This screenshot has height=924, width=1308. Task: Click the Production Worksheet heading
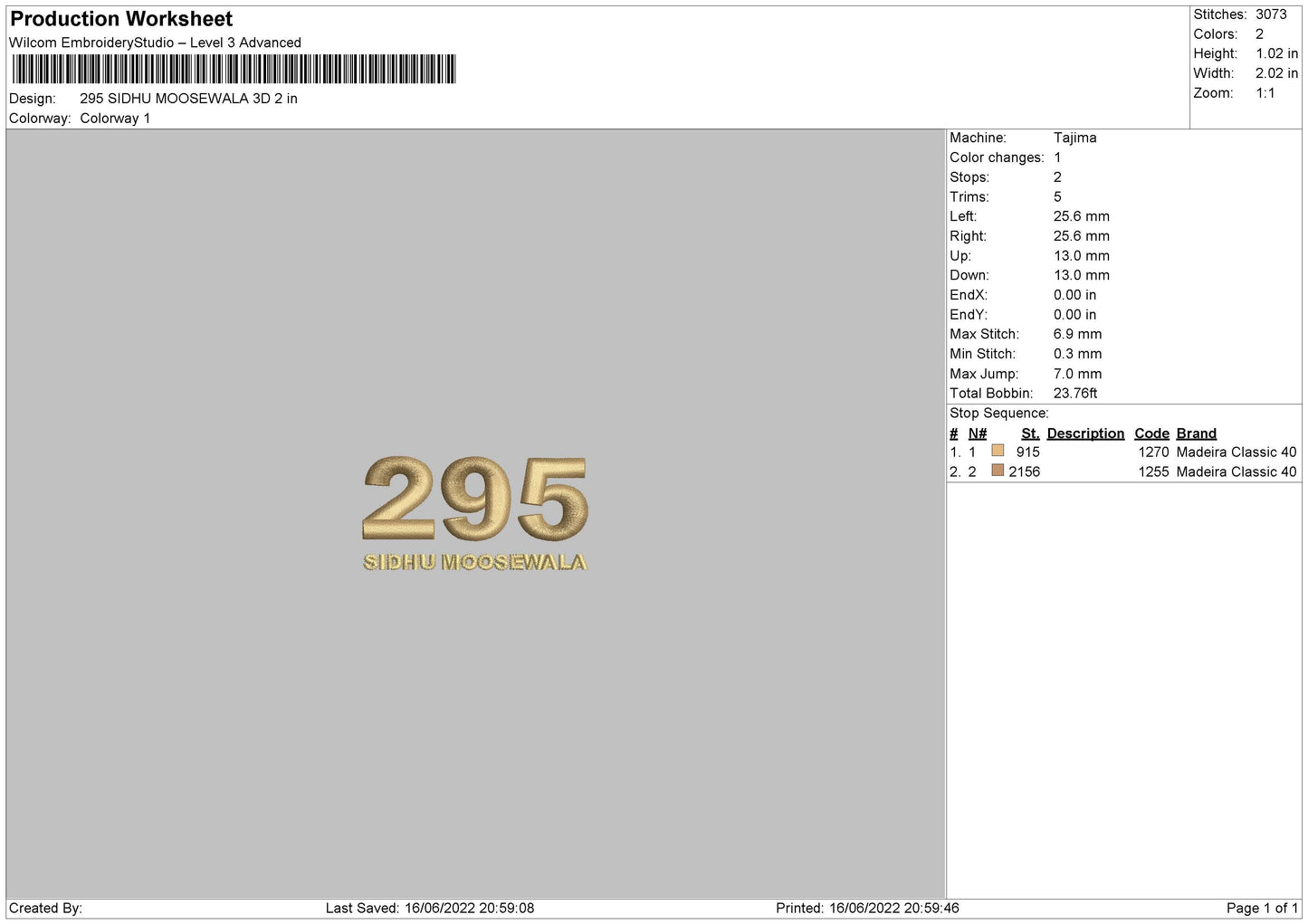(121, 19)
